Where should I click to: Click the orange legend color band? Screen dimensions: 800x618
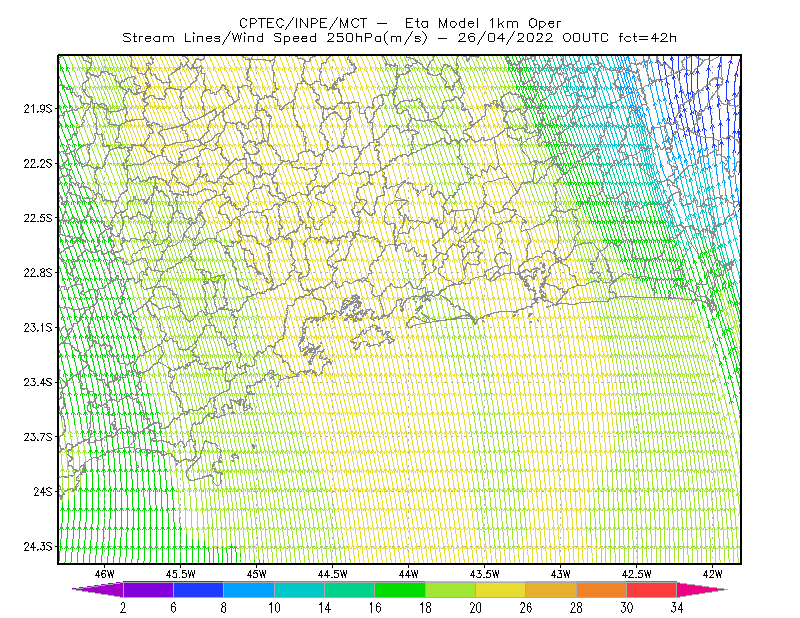[x=602, y=589]
